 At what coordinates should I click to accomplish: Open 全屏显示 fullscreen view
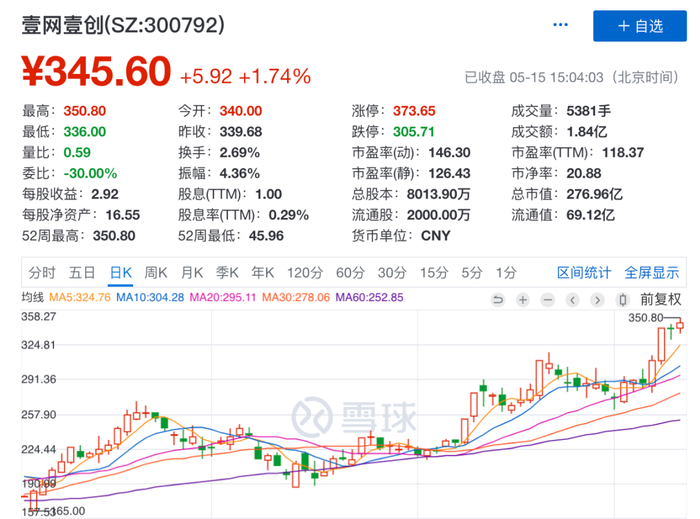pyautogui.click(x=652, y=272)
